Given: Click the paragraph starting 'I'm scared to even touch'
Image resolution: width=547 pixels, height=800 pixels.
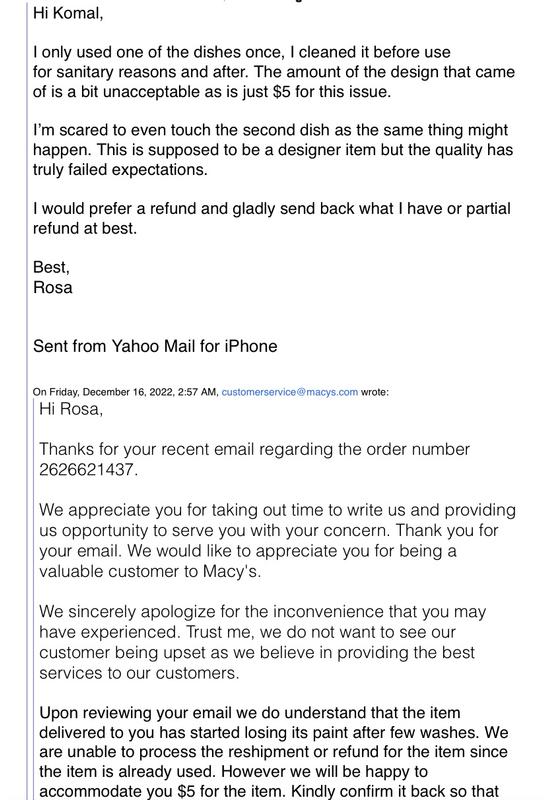Looking at the screenshot, I should 273,149.
